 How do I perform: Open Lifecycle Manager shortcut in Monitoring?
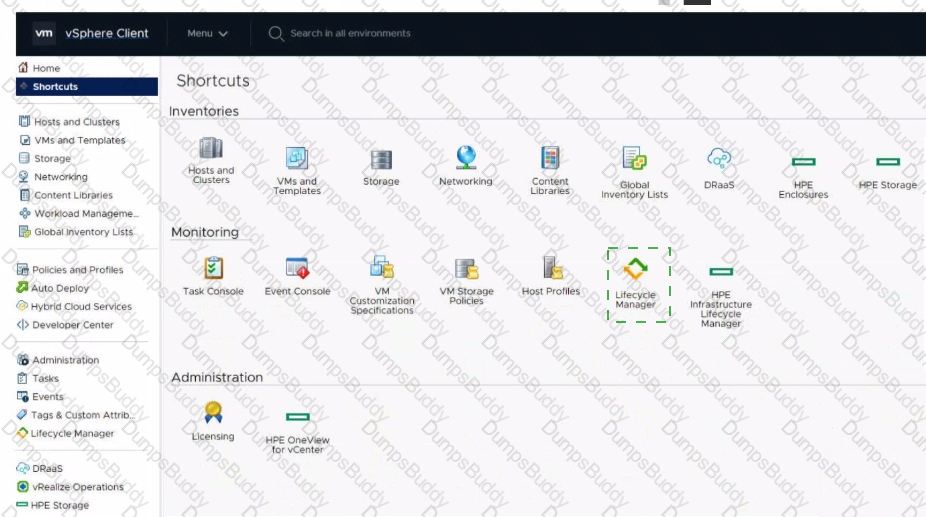point(635,269)
